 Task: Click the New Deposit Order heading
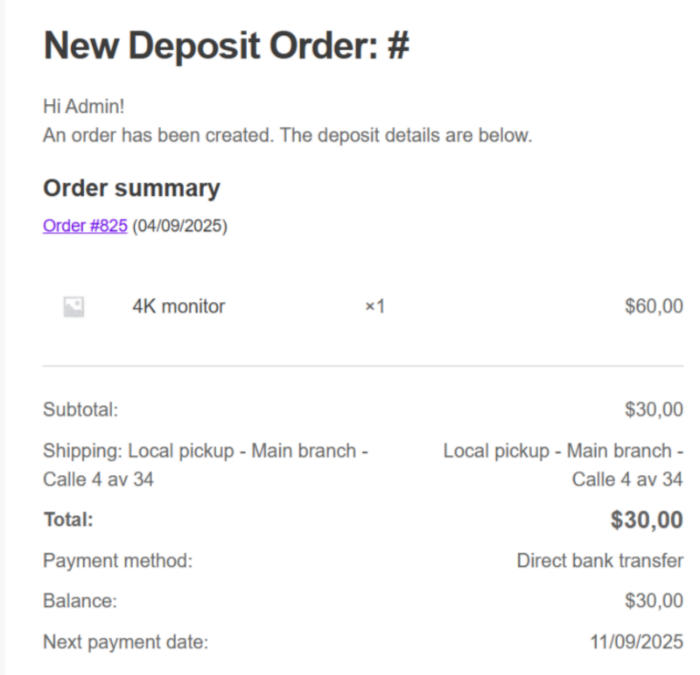click(x=227, y=46)
